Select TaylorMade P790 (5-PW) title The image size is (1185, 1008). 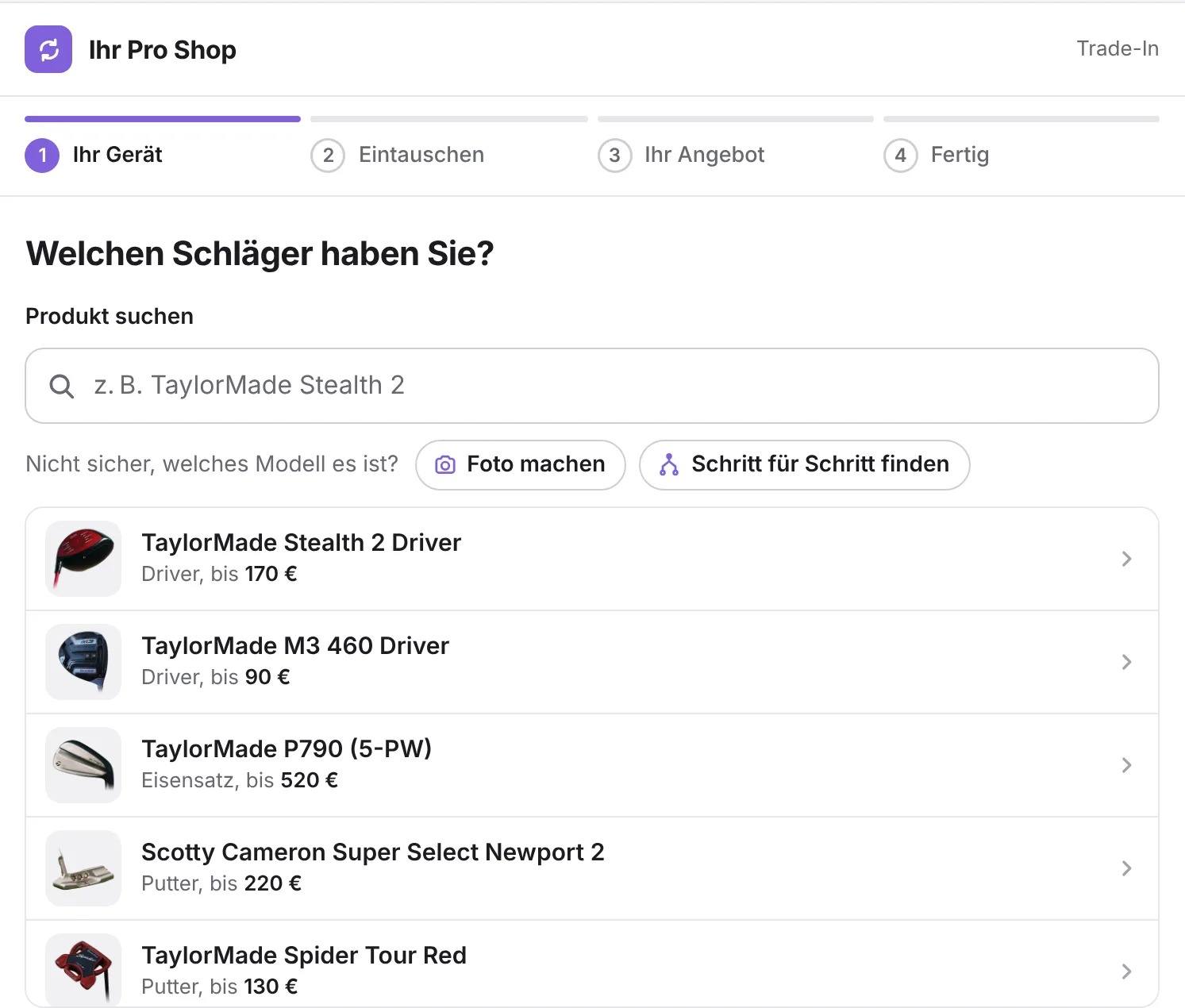(287, 749)
